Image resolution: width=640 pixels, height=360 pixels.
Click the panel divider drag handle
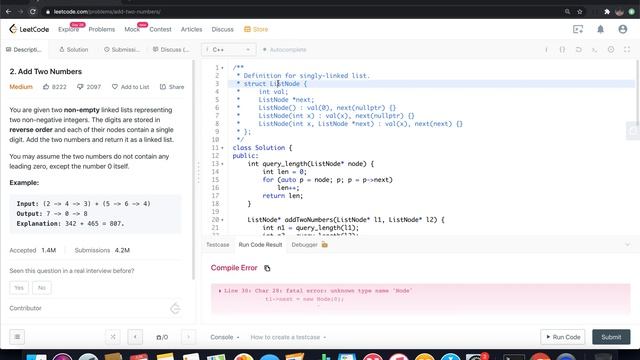198,172
